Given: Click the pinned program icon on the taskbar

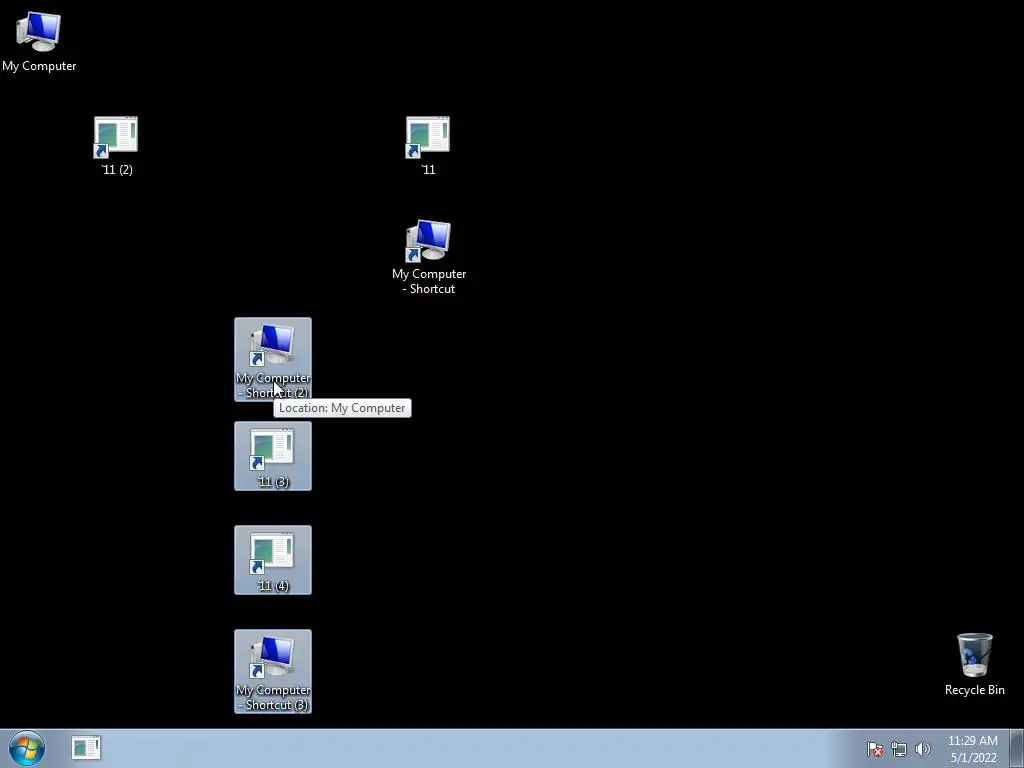Looking at the screenshot, I should (86, 748).
